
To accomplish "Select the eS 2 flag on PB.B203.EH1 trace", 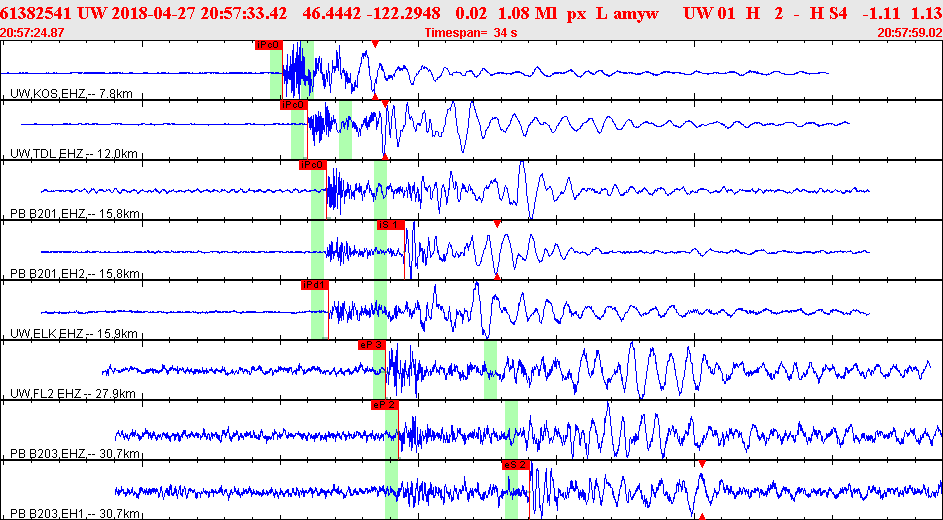I will pos(516,465).
